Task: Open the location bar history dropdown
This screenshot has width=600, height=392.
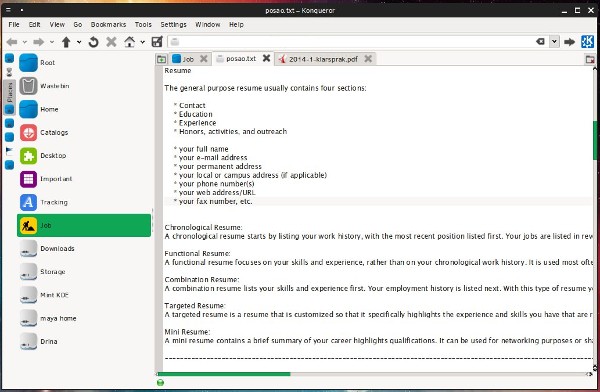Action: (554, 41)
